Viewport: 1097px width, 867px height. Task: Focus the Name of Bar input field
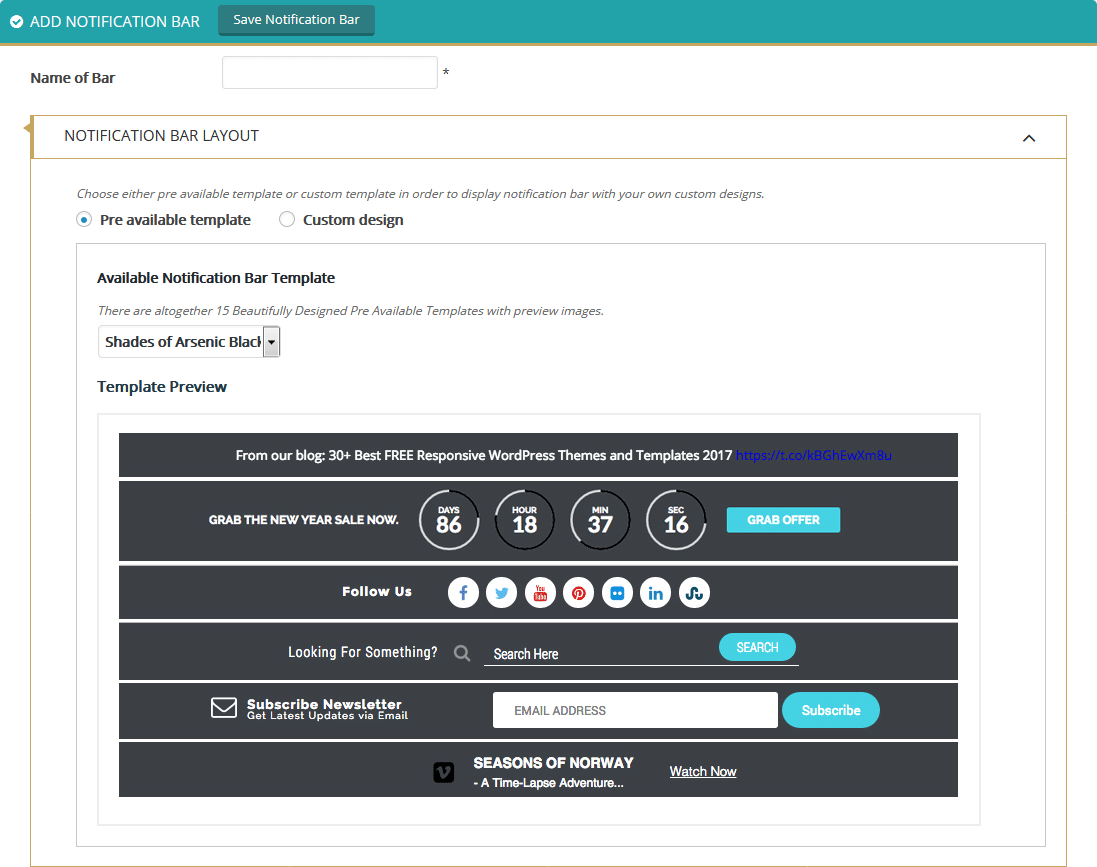tap(330, 73)
